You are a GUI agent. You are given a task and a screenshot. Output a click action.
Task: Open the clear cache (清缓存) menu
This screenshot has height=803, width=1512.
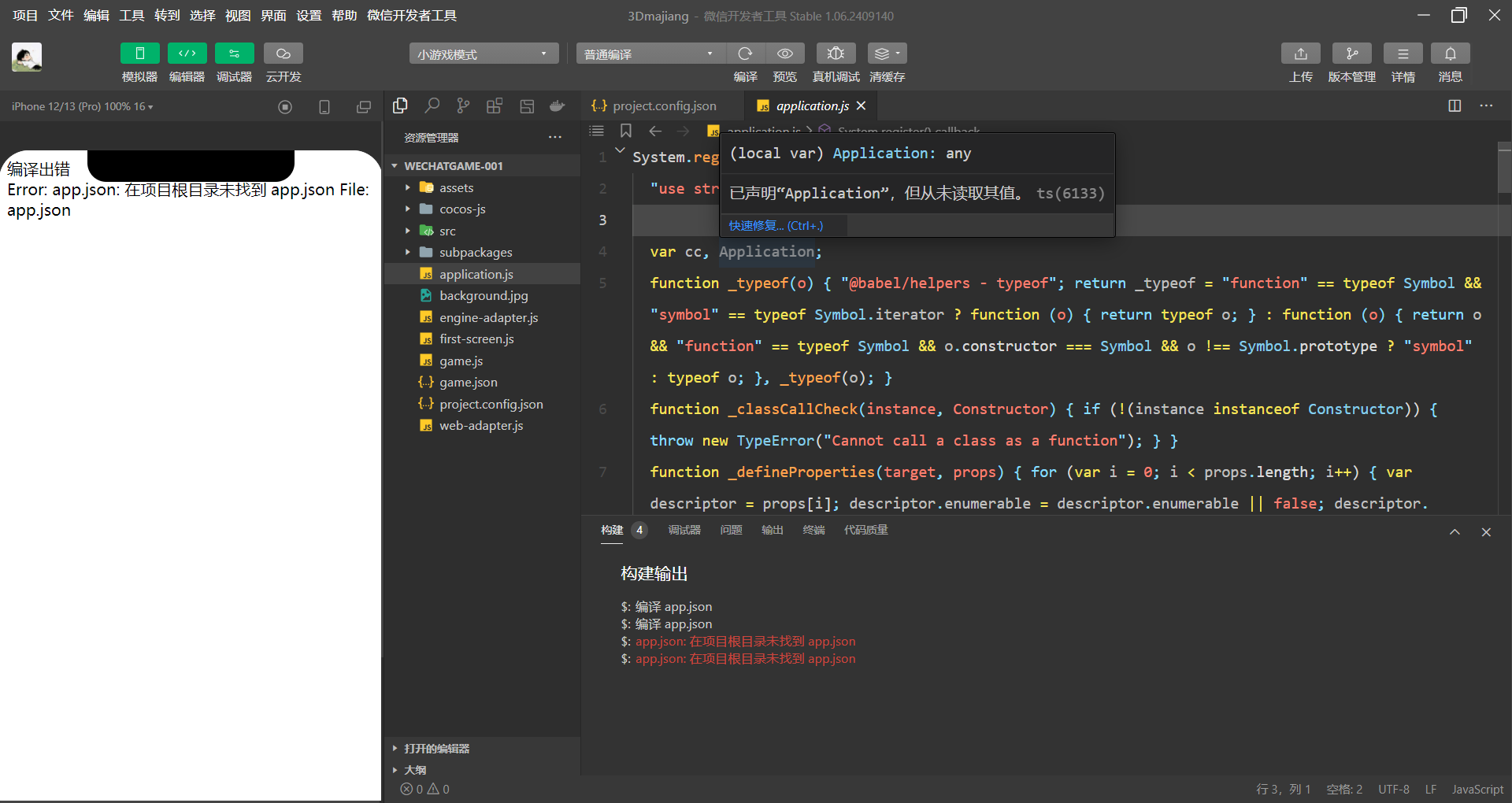click(x=888, y=54)
